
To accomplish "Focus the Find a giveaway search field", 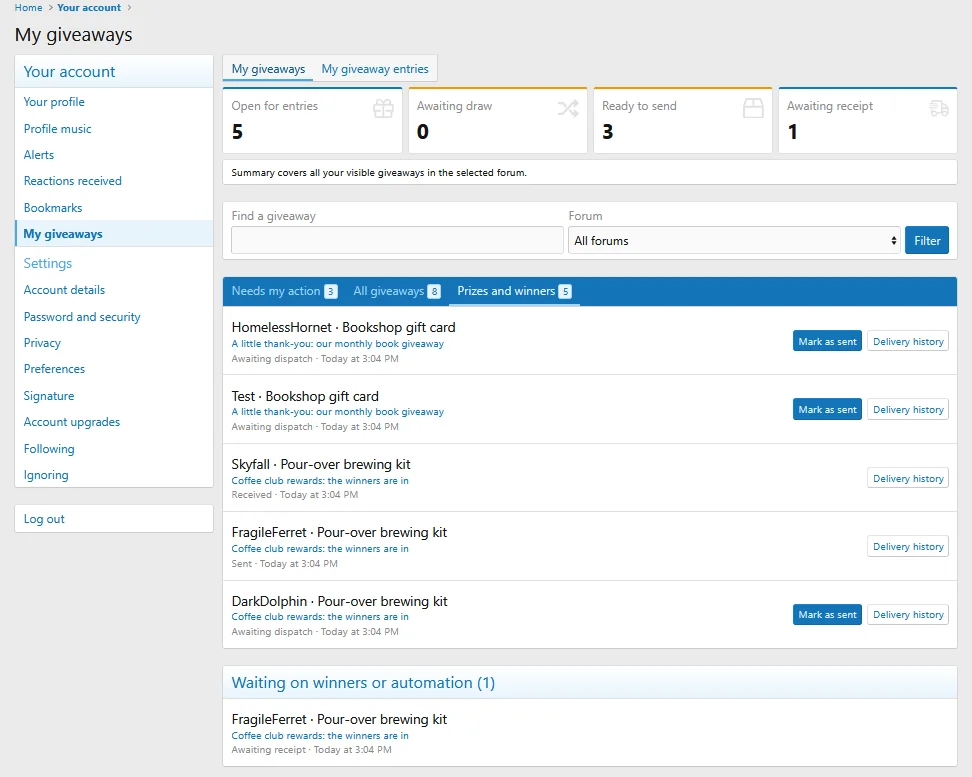I will 397,241.
